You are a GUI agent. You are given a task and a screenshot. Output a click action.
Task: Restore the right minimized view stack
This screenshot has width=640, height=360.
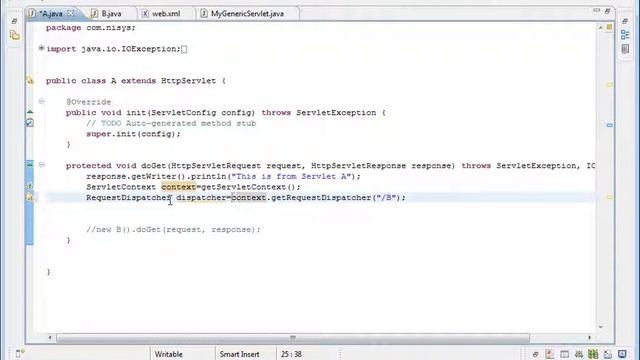pos(625,21)
